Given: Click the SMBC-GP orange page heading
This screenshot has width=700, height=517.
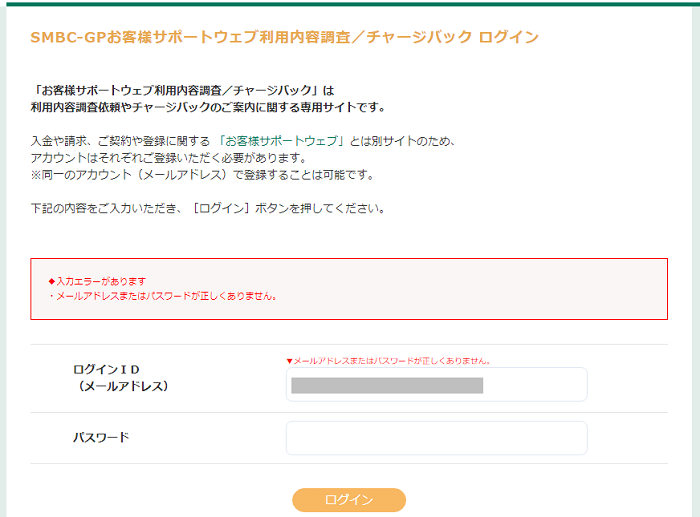Looking at the screenshot, I should coord(284,37).
